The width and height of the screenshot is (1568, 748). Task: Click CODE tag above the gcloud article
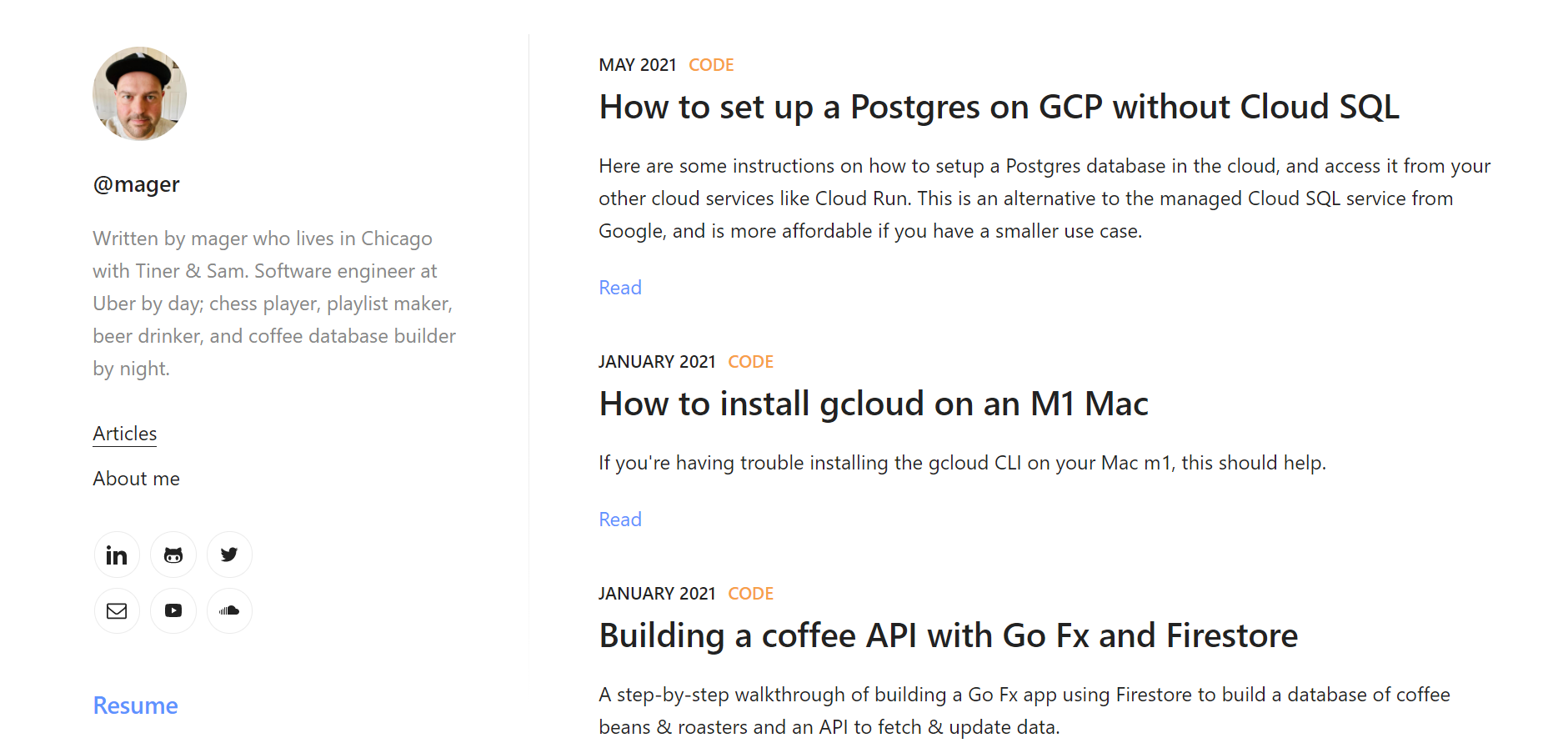tap(750, 362)
